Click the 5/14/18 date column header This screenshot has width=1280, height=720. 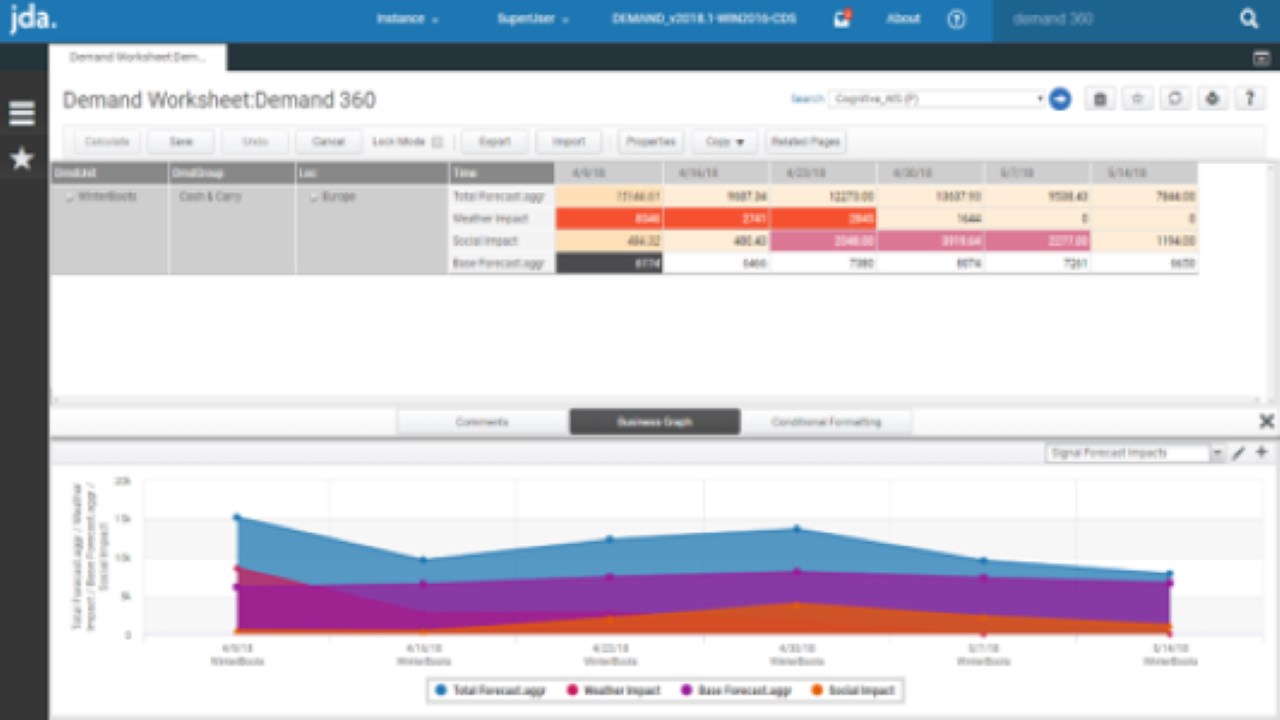(x=1144, y=173)
